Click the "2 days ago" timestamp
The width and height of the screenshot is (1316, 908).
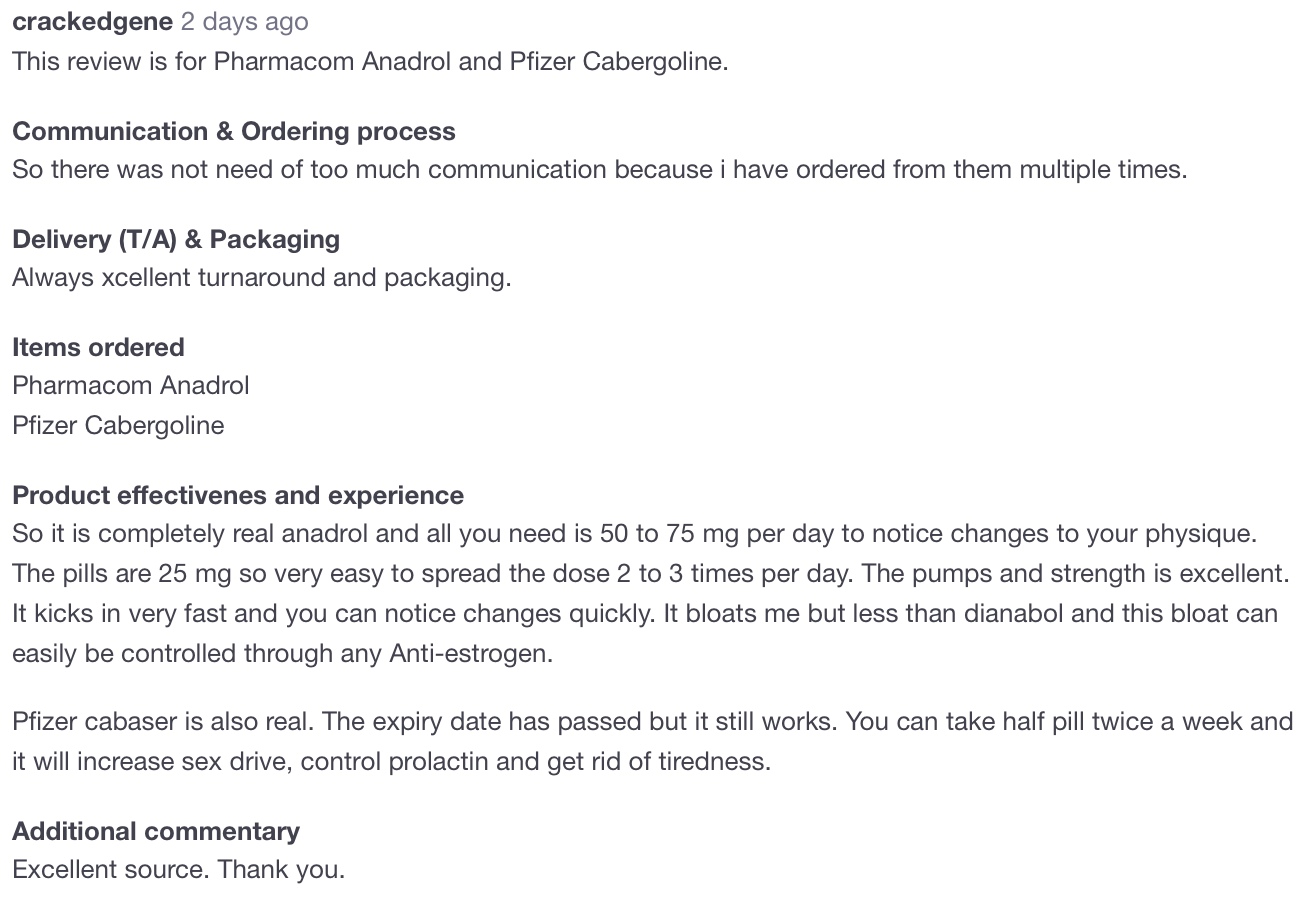click(244, 22)
